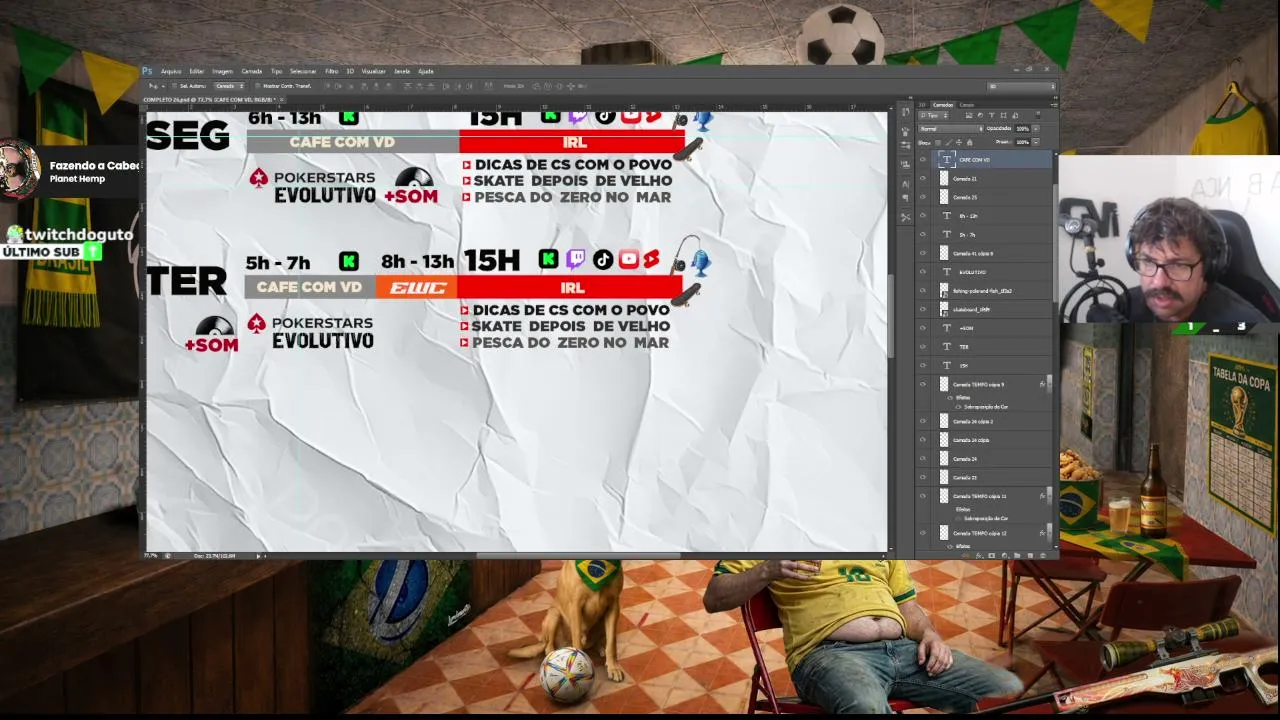Add a layer style with the fx button
The height and width of the screenshot is (720, 1280).
979,555
